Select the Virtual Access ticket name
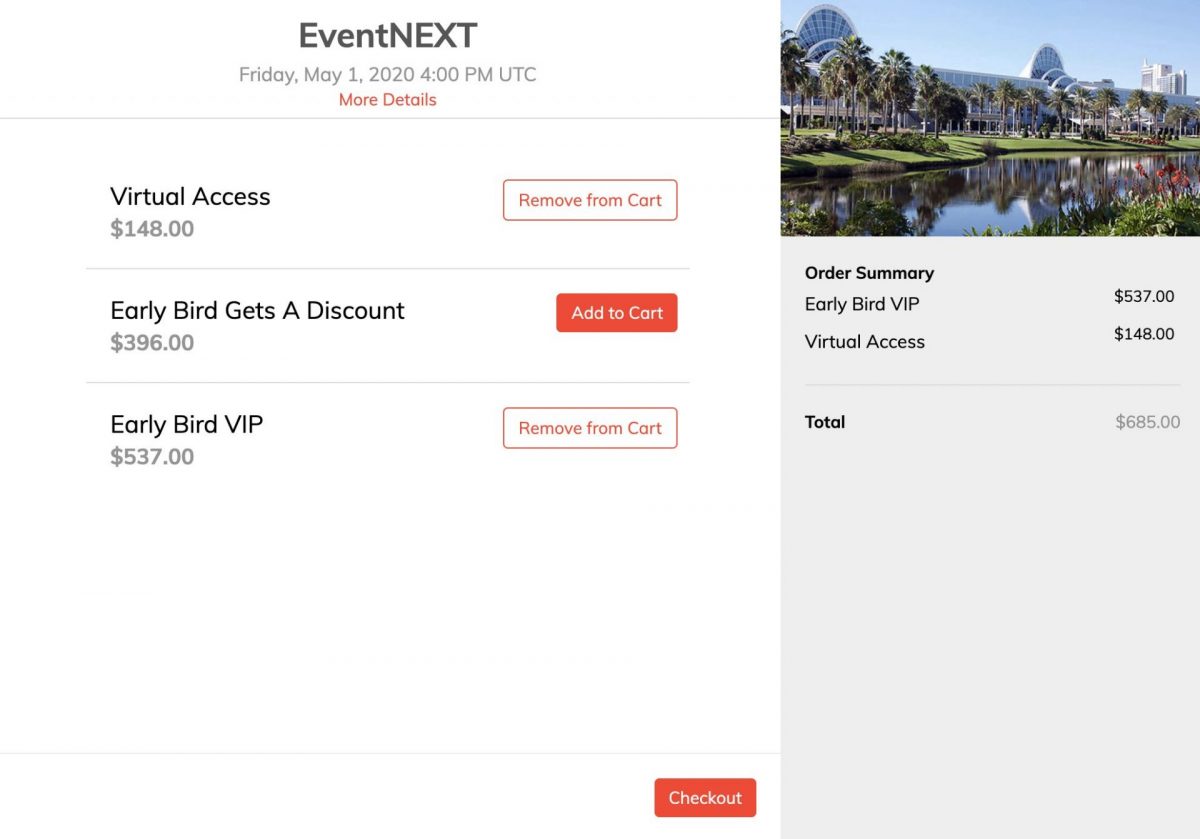This screenshot has width=1200, height=839. coord(190,196)
